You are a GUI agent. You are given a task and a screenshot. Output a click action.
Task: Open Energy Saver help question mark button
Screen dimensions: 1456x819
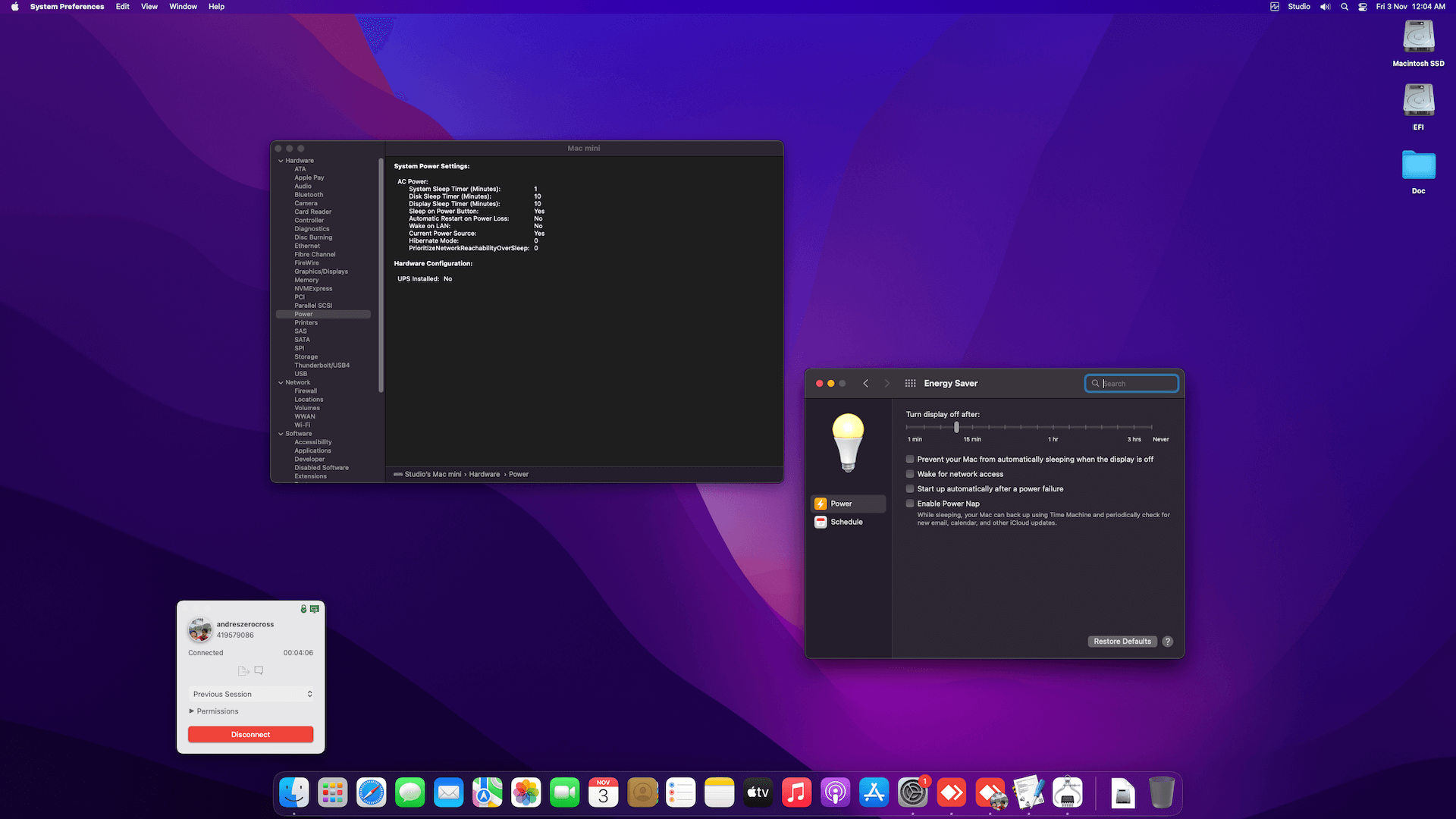pos(1168,642)
